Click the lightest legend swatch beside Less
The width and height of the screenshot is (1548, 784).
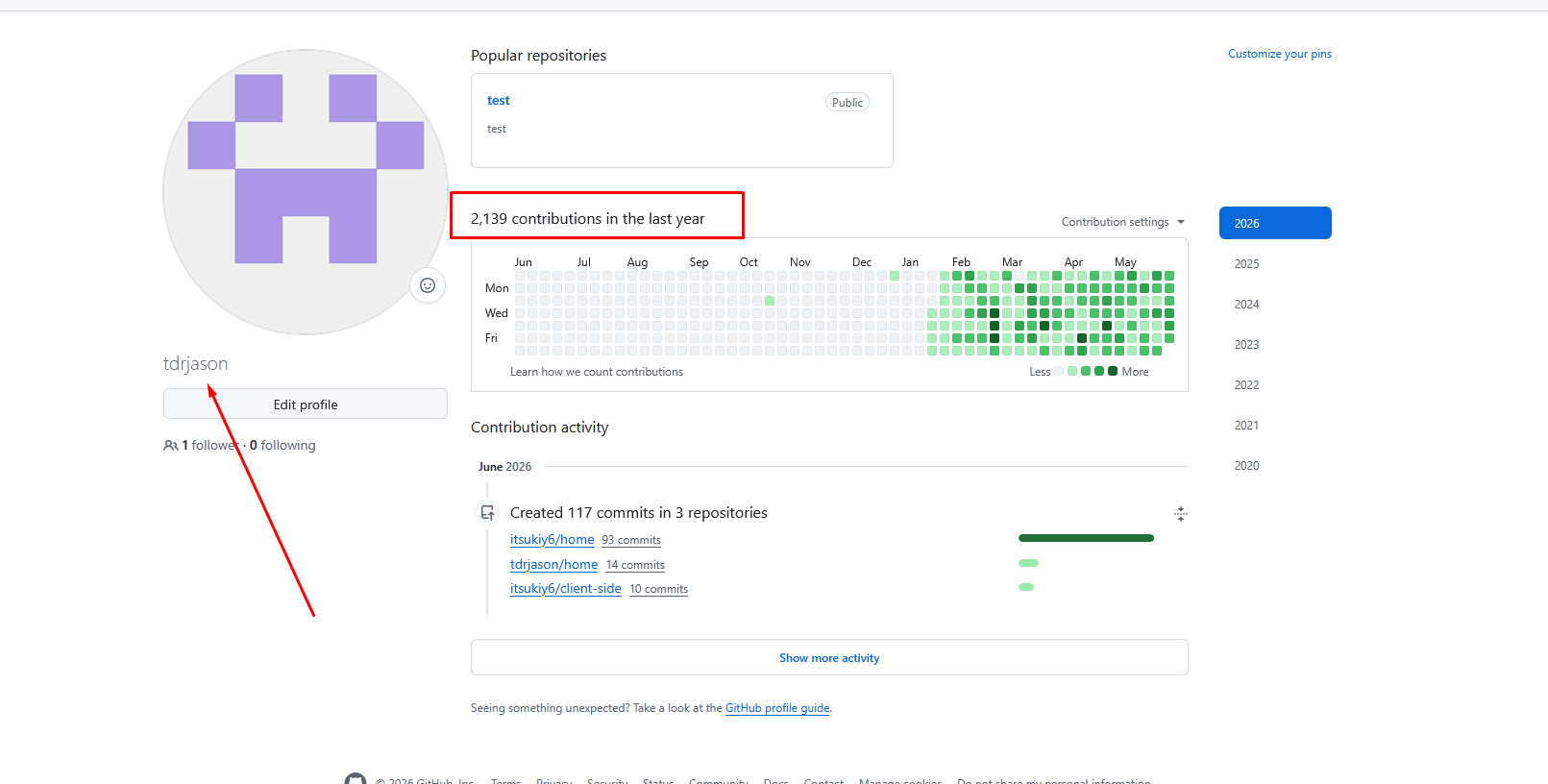tap(1059, 371)
